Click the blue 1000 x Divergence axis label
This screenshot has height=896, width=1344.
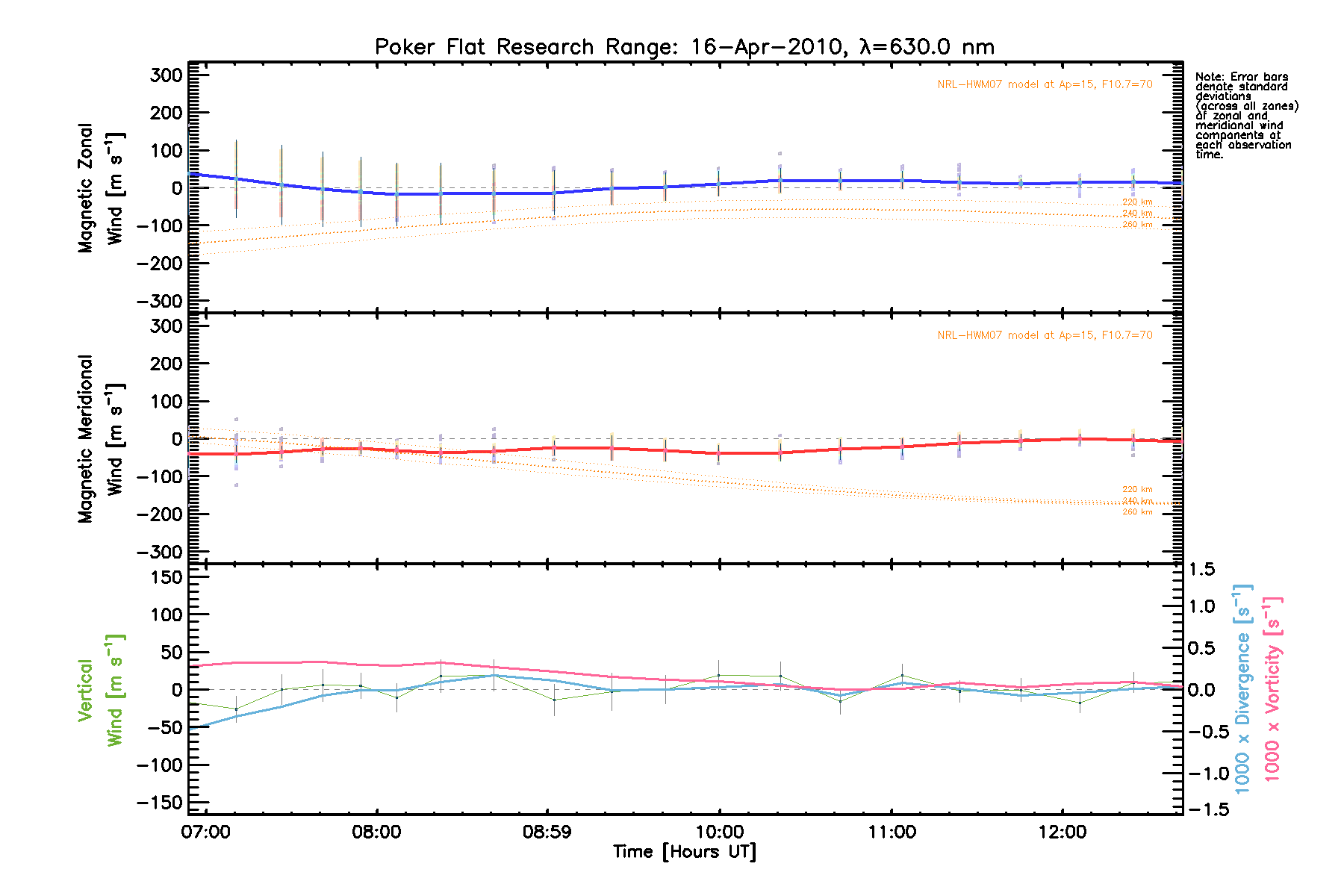coord(1242,688)
